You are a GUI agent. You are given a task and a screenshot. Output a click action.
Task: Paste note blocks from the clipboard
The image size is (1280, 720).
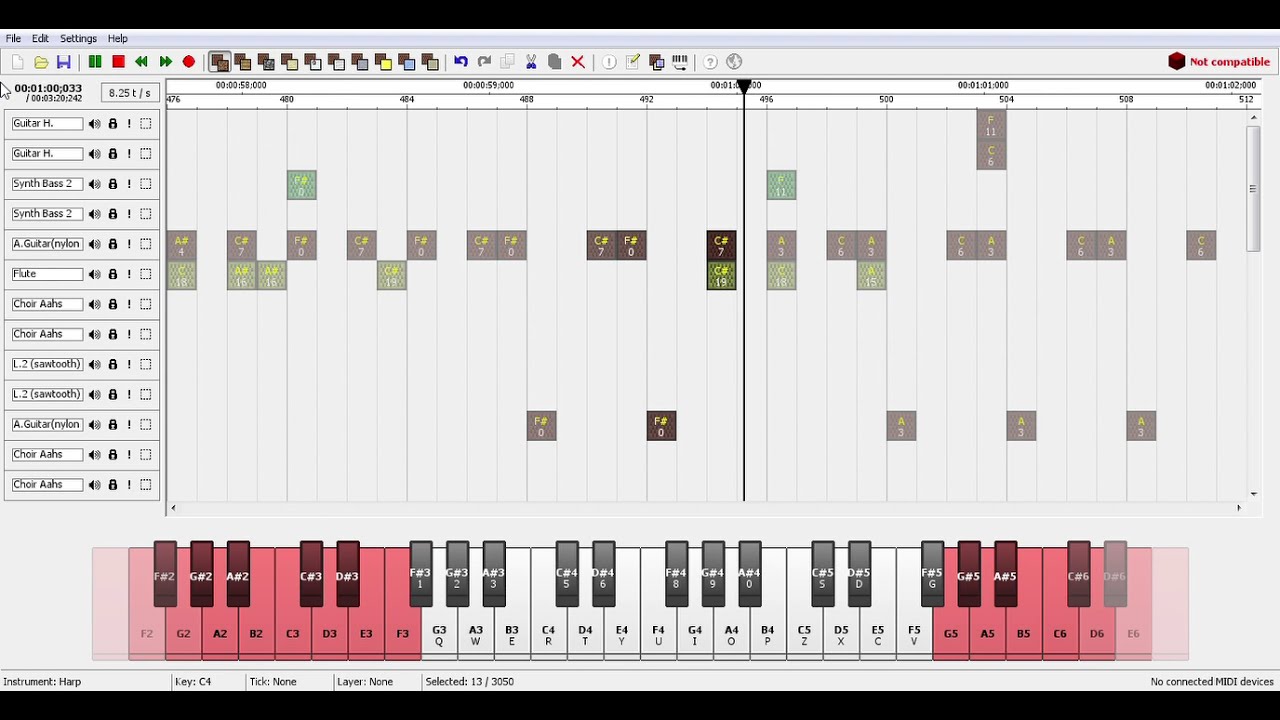pyautogui.click(x=555, y=62)
